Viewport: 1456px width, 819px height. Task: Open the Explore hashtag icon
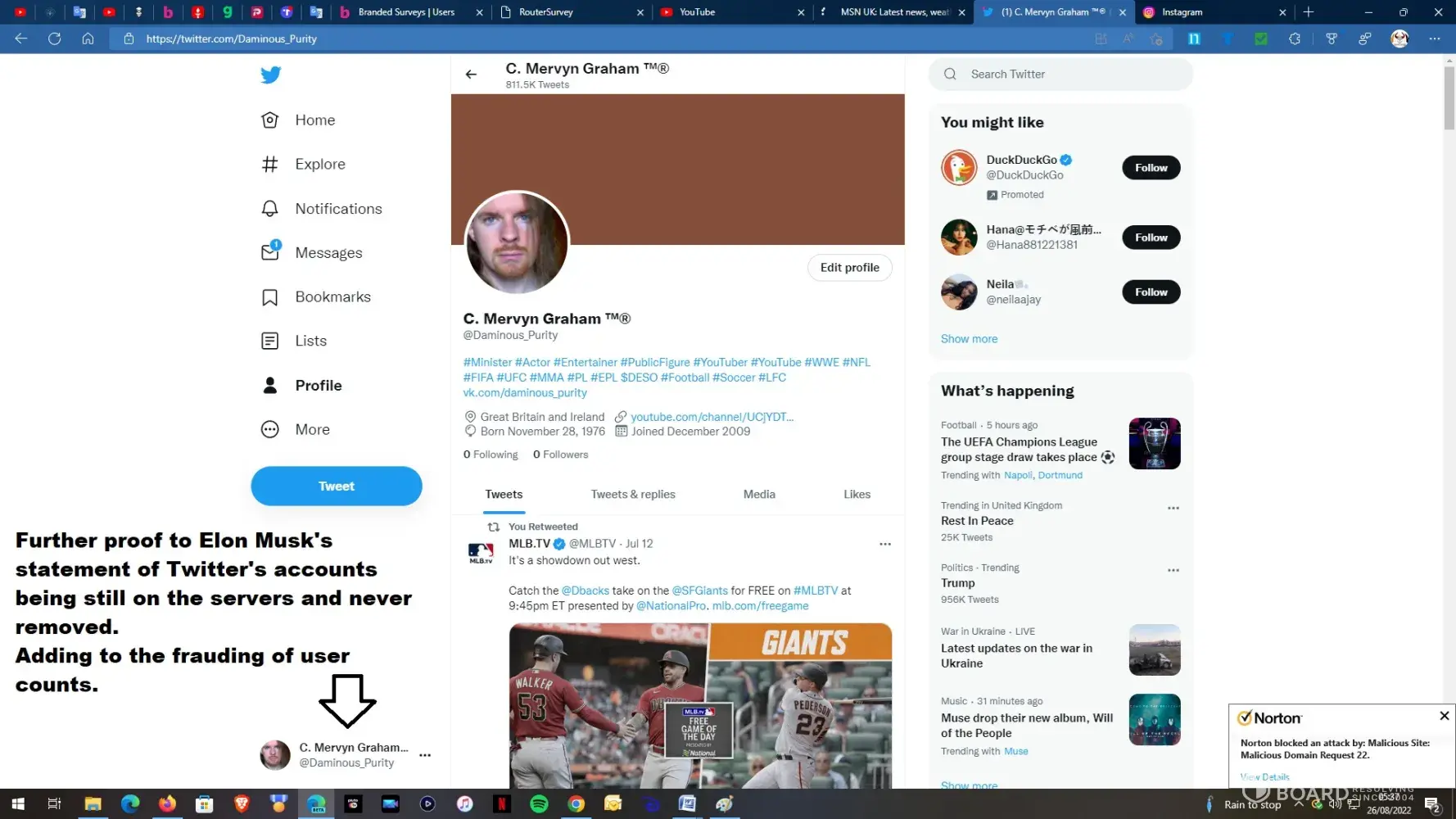pos(269,165)
